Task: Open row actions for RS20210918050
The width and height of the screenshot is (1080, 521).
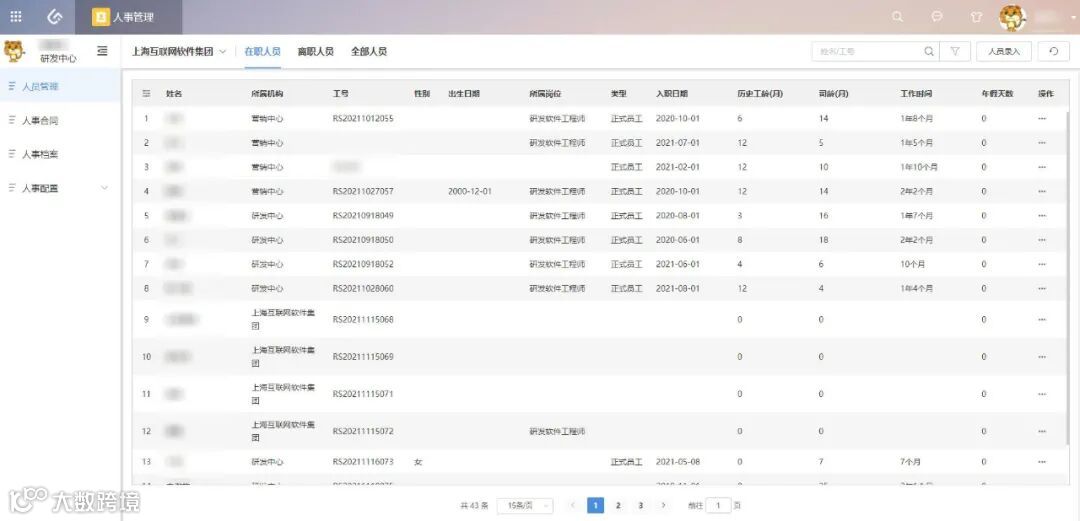Action: pyautogui.click(x=1042, y=240)
